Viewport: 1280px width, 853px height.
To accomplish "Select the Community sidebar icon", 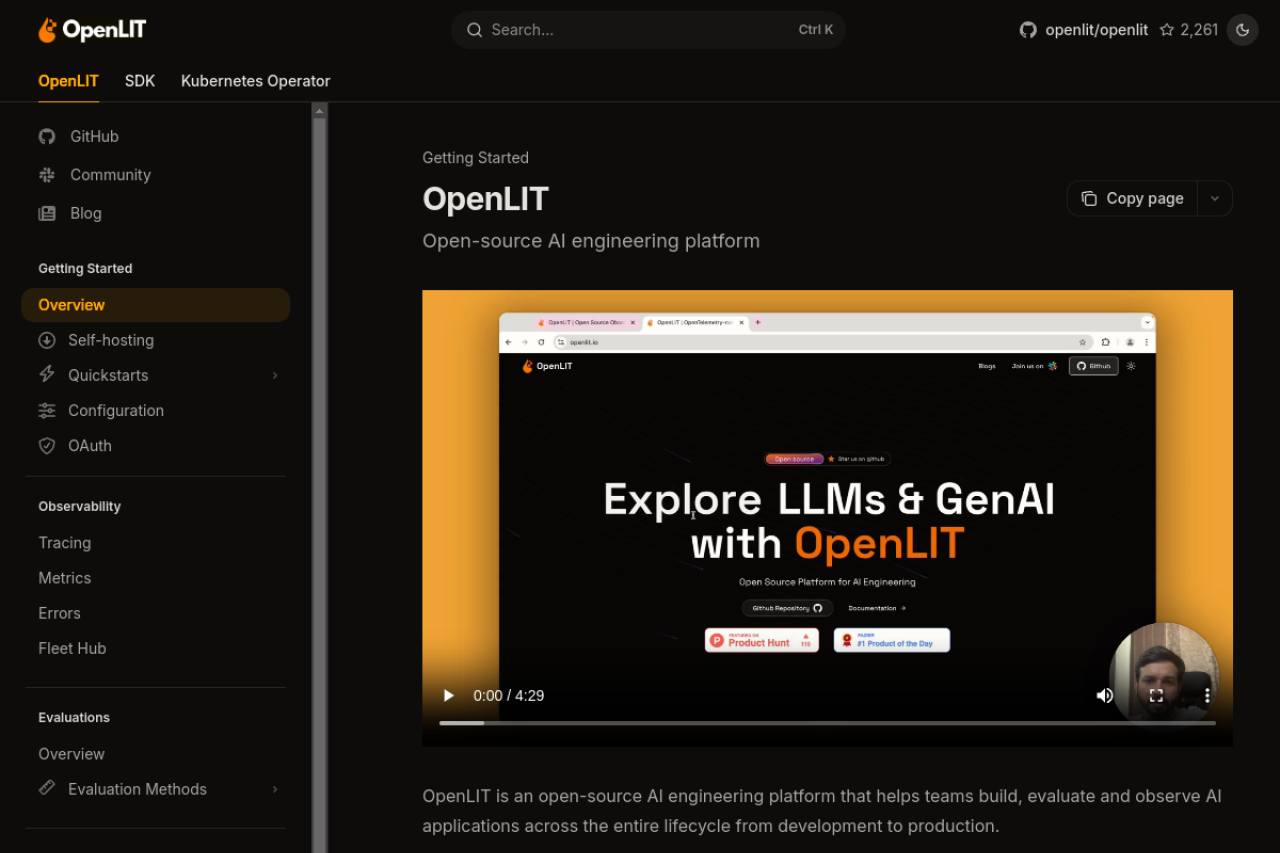I will (x=47, y=175).
